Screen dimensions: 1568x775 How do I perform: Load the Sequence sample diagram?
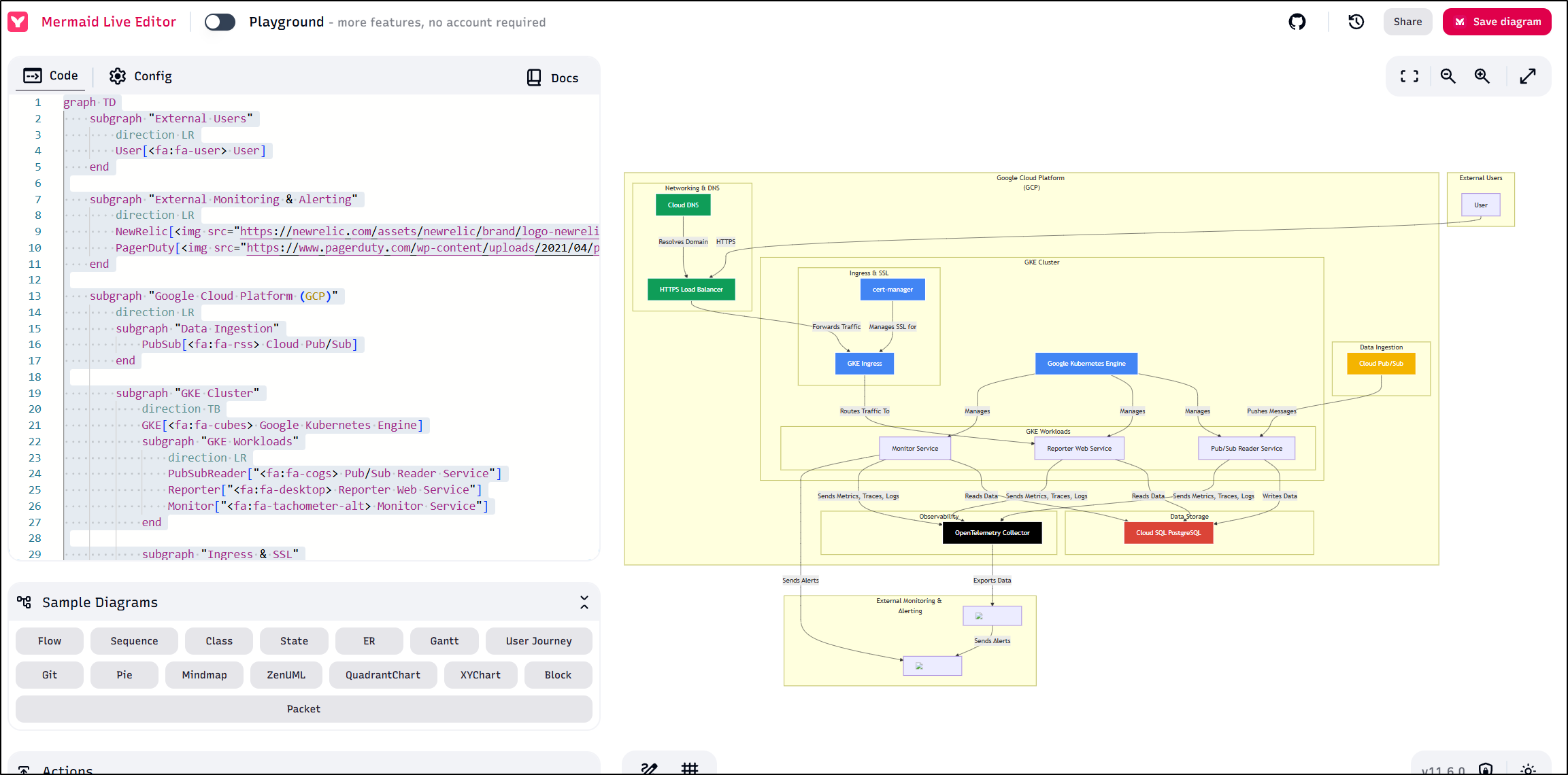click(134, 641)
